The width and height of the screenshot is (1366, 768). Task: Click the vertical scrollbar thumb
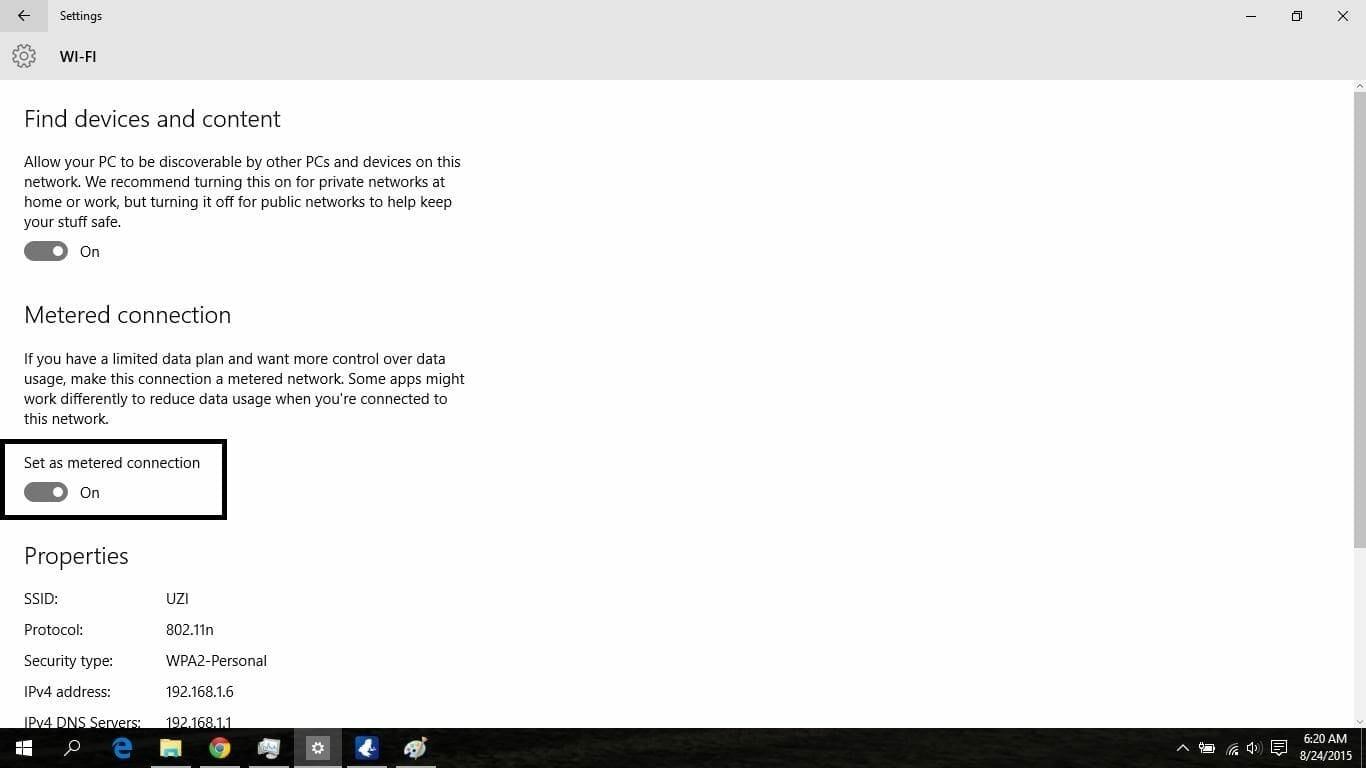point(1359,320)
